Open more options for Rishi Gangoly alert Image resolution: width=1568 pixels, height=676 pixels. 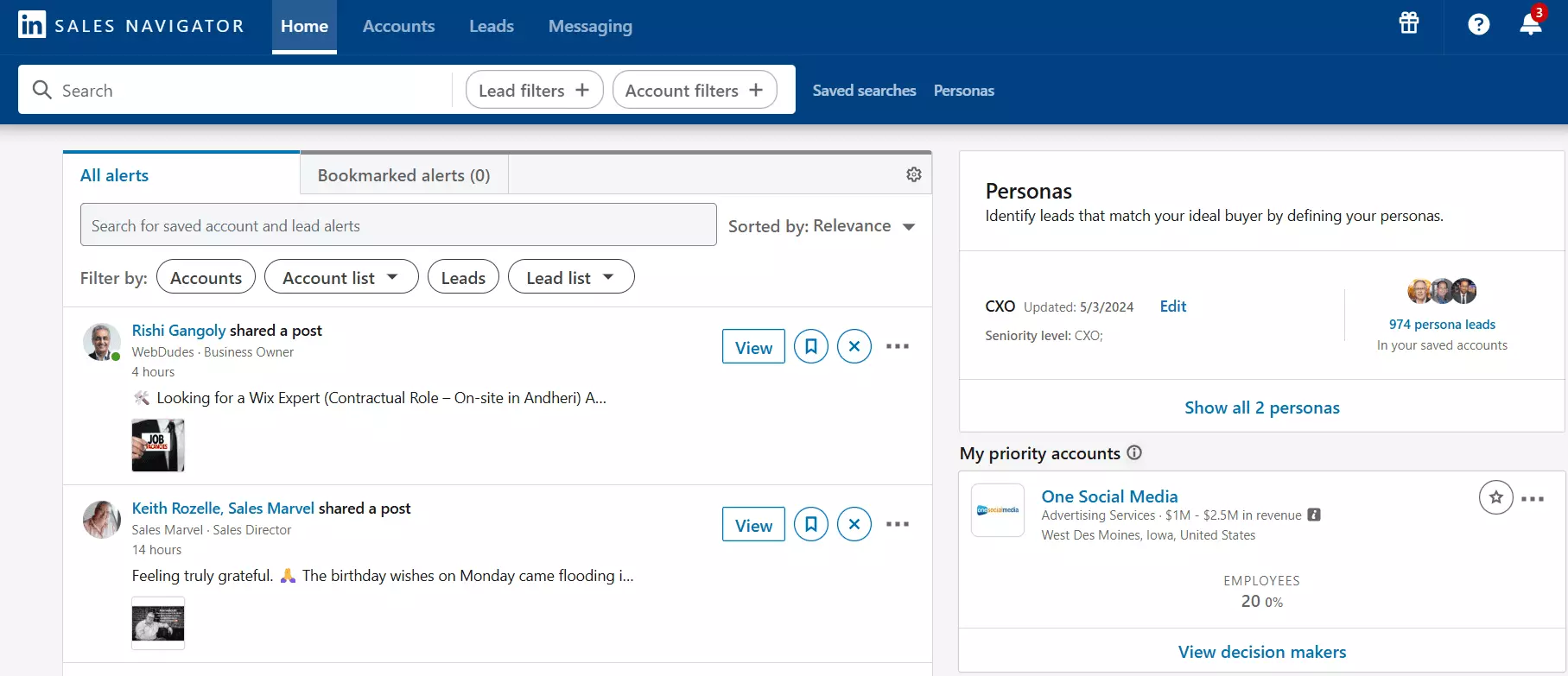pos(897,346)
